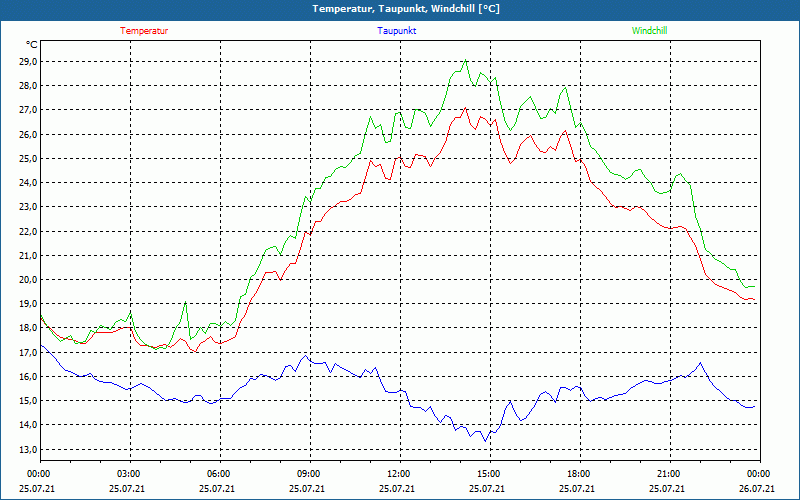800x500 pixels.
Task: Click the 15:00 time axis label
Action: click(x=490, y=474)
